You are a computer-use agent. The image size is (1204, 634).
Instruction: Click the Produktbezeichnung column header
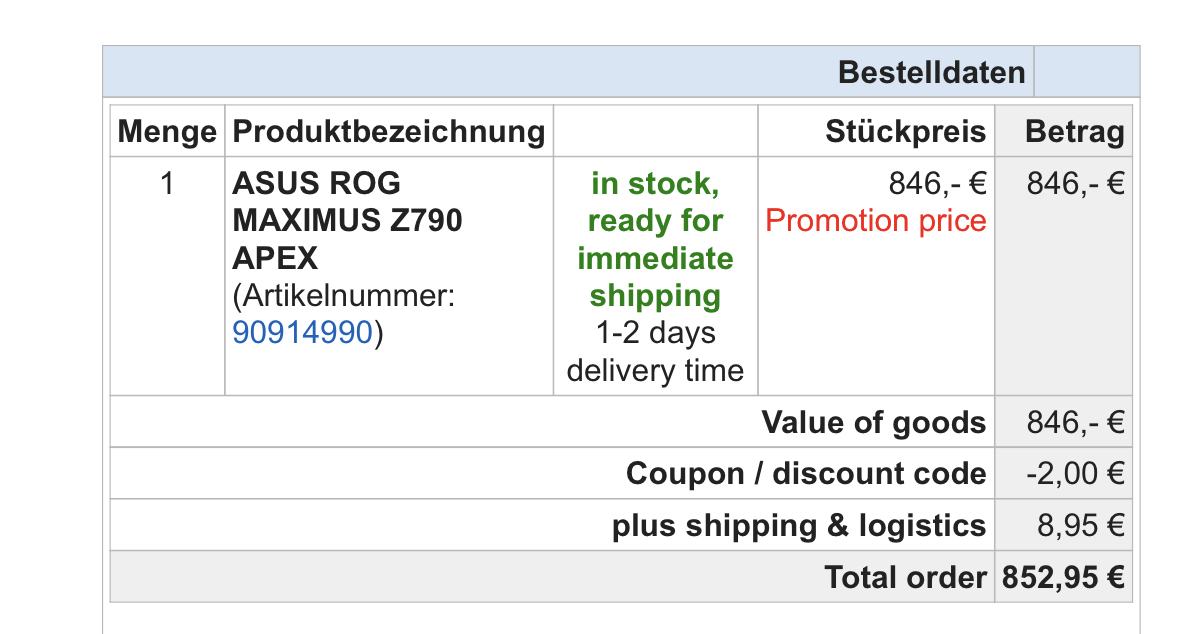click(x=388, y=132)
